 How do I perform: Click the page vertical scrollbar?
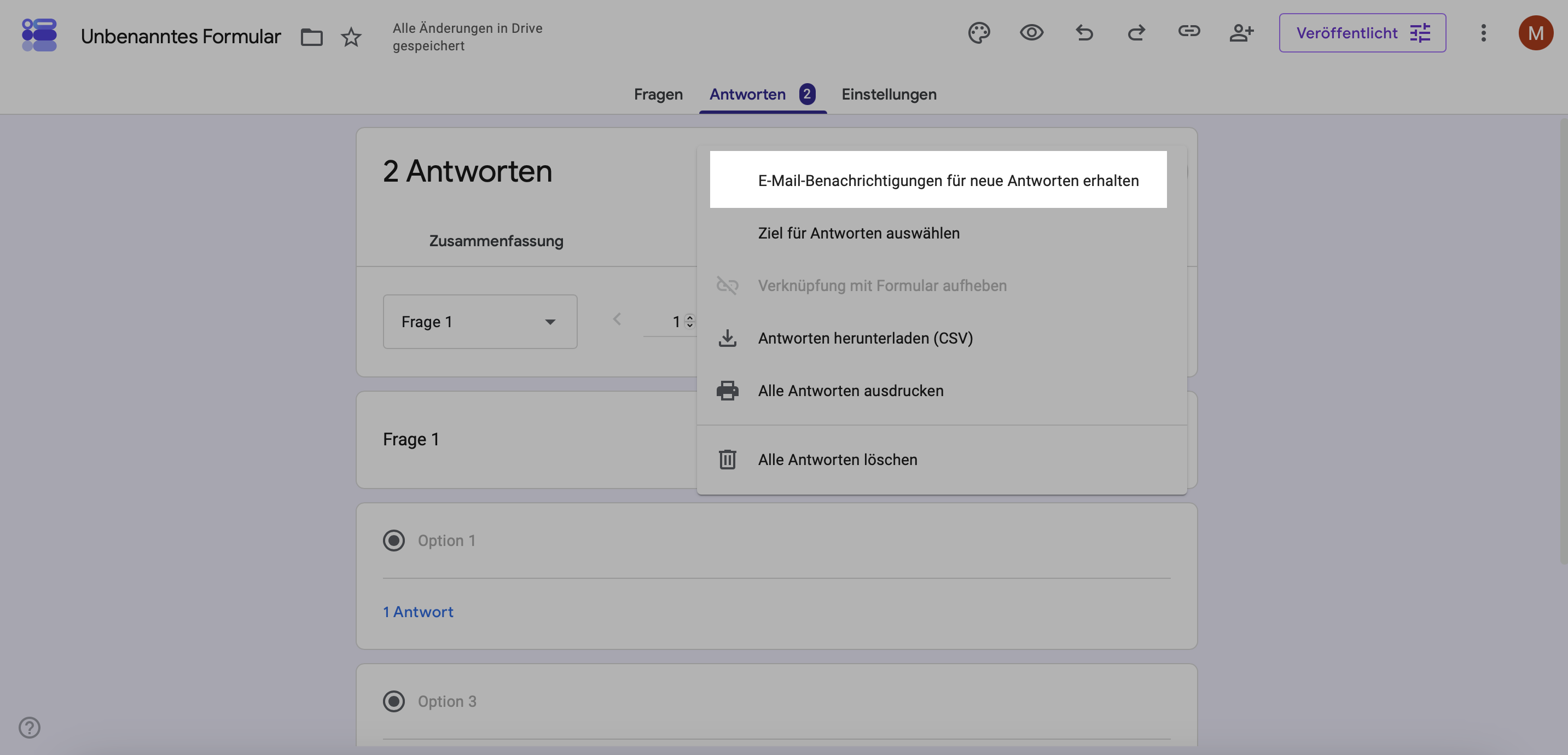click(1563, 341)
